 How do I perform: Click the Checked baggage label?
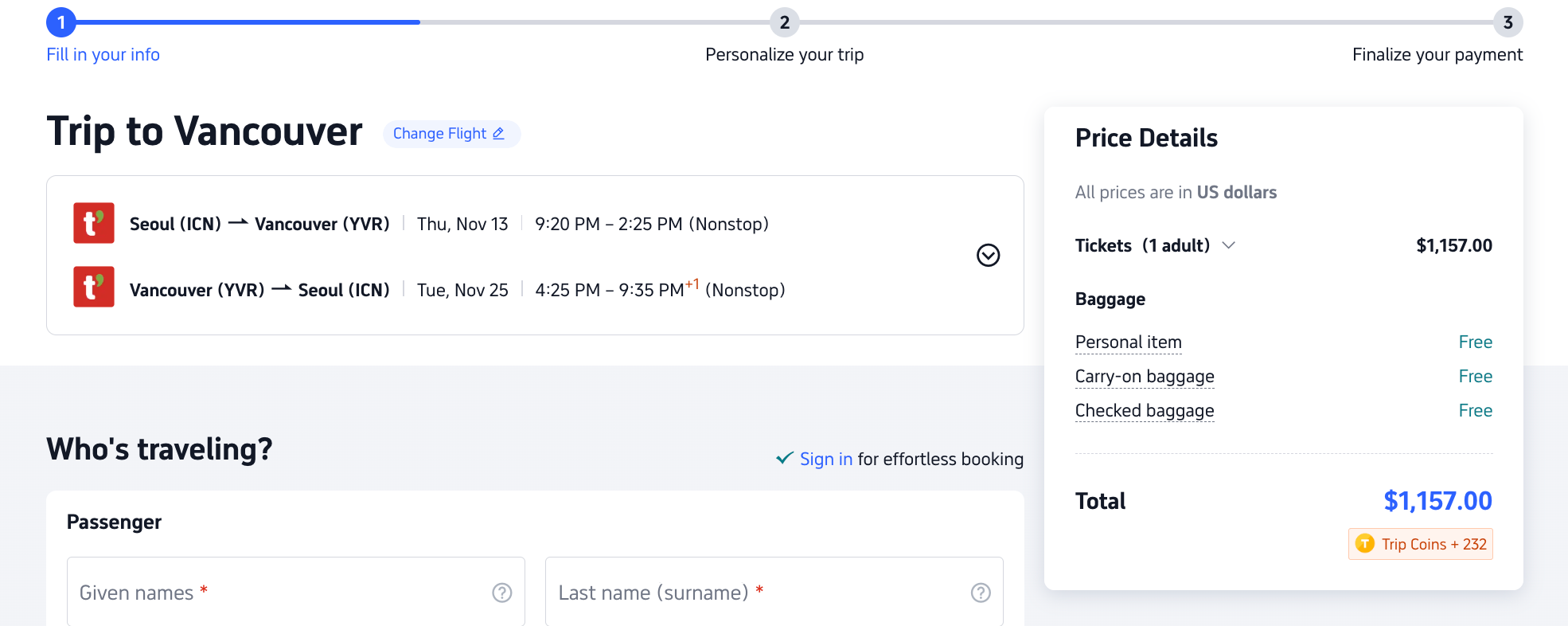click(1144, 411)
